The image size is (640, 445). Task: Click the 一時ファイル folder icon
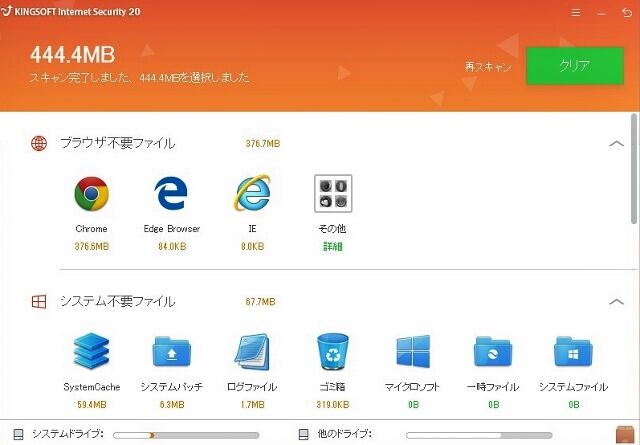[x=493, y=352]
